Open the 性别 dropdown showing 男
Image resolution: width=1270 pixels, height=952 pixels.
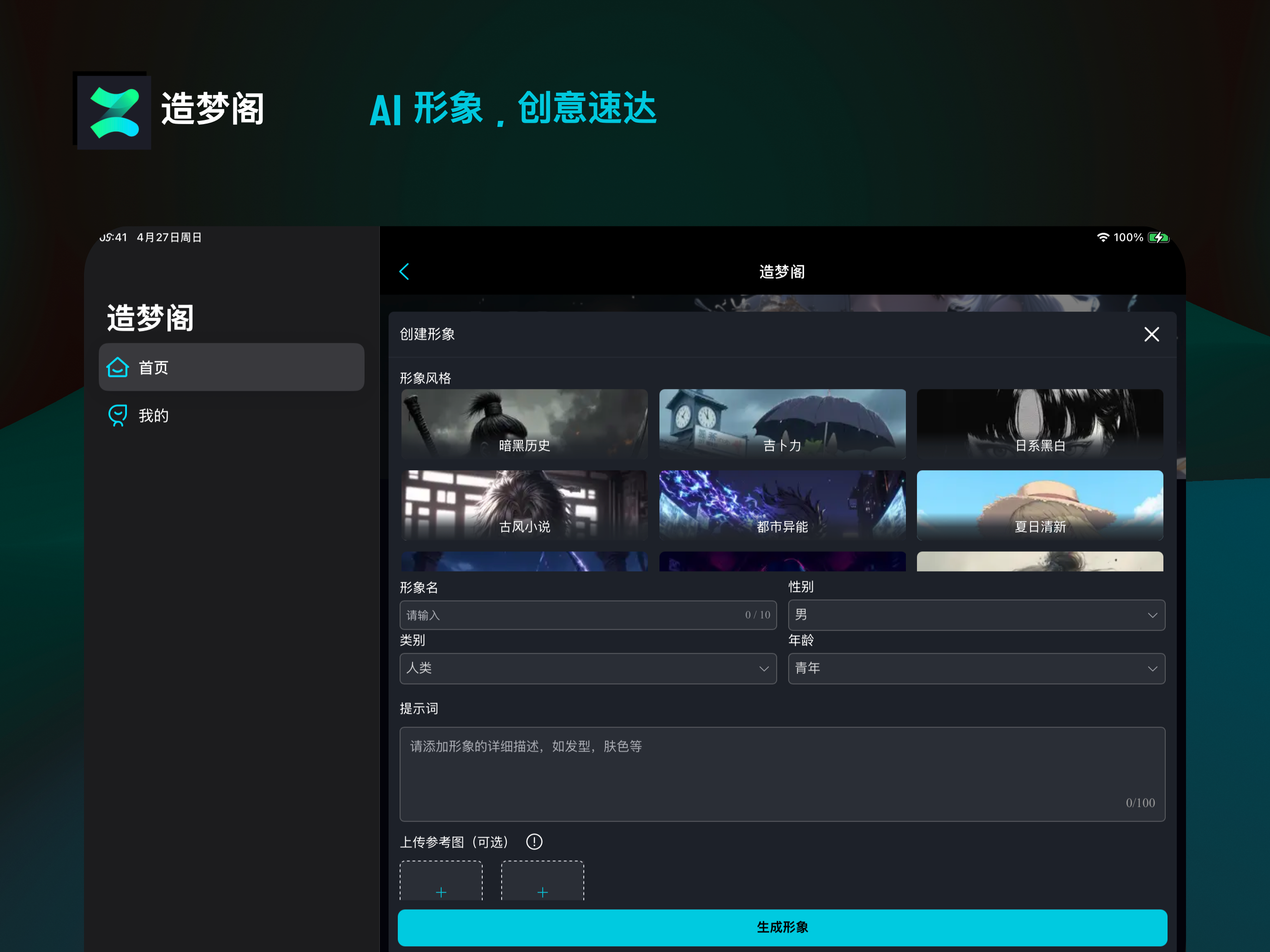[976, 615]
